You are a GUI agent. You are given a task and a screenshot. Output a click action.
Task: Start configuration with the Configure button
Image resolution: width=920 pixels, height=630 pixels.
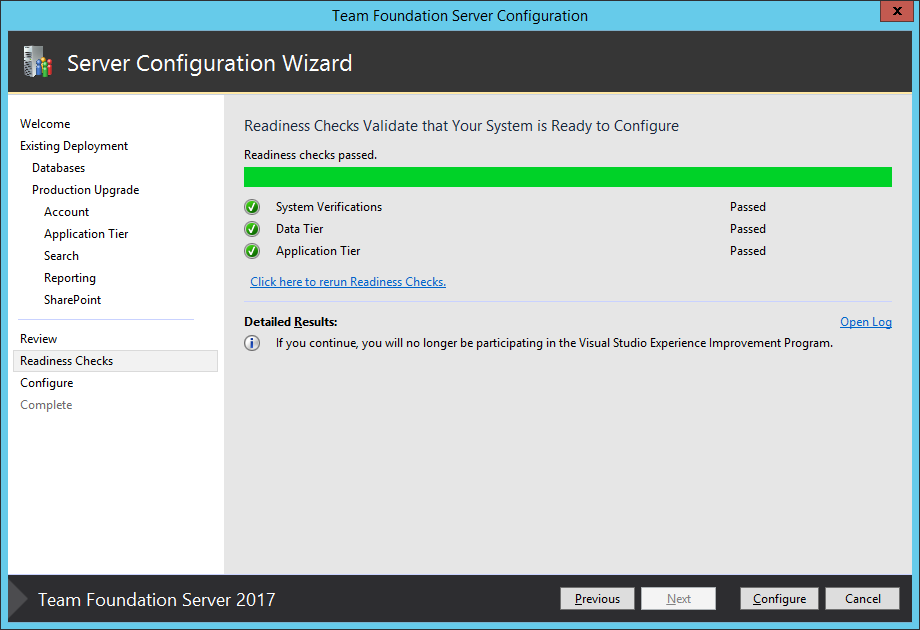pos(779,598)
